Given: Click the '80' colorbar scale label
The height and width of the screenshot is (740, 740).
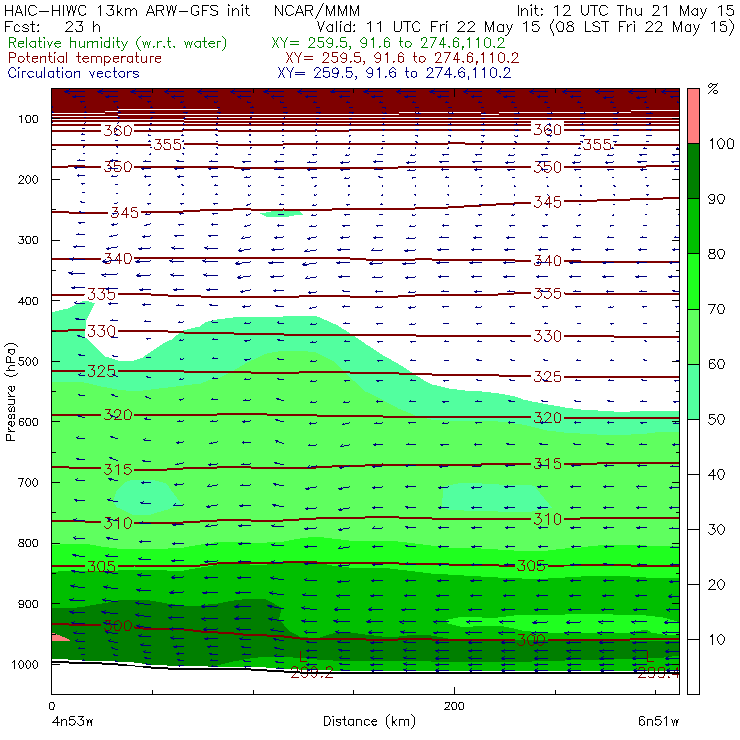Looking at the screenshot, I should 716,254.
